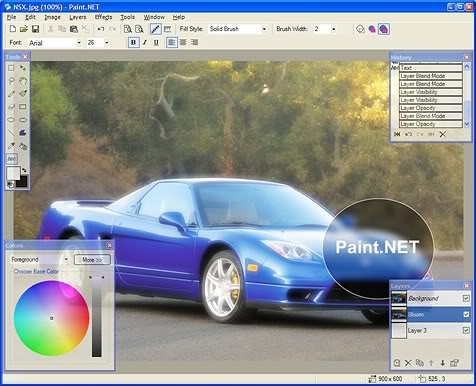Select the Pan hand tool

point(23,81)
